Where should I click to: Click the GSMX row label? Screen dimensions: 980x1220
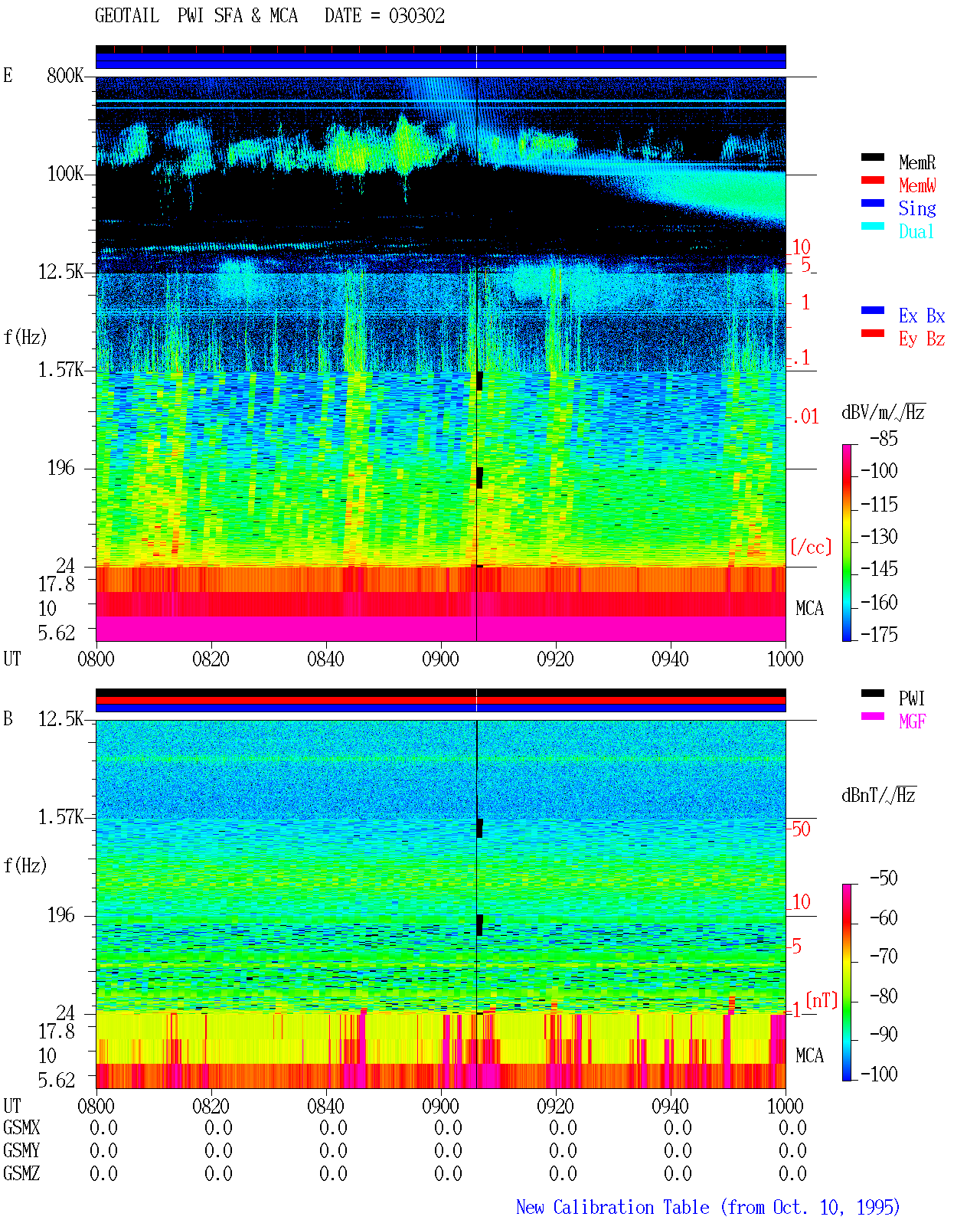tap(21, 1127)
